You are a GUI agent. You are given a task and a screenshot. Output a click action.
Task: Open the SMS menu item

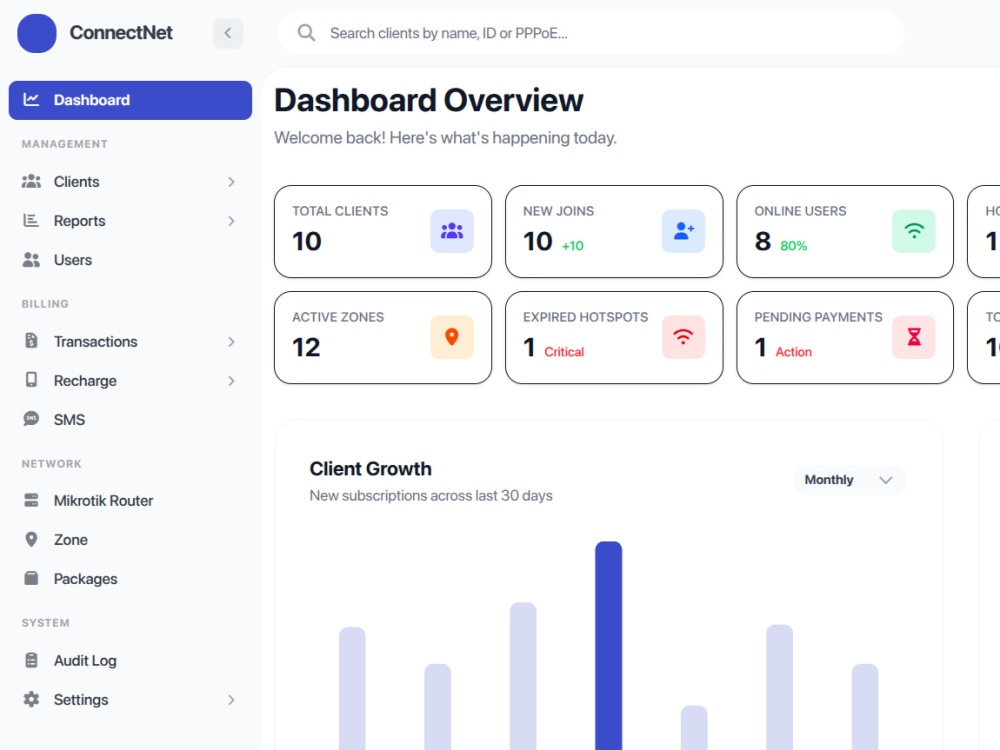tap(130, 420)
